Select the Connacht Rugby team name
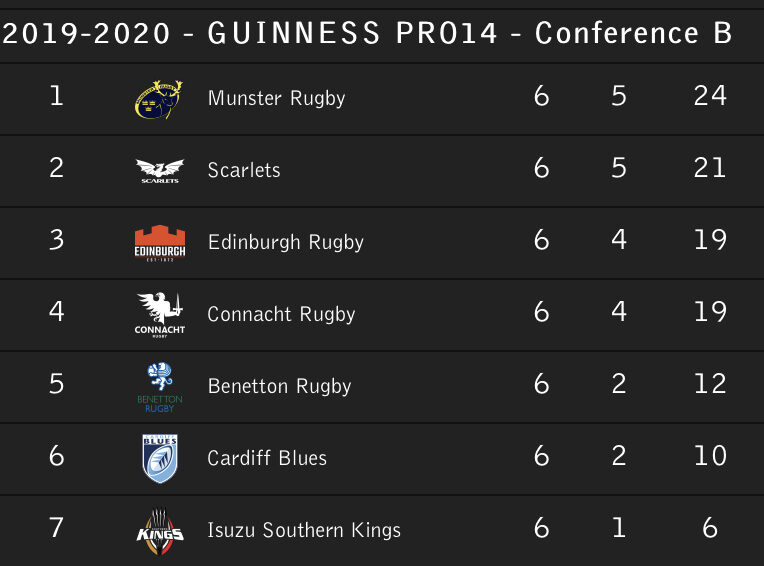 pyautogui.click(x=281, y=314)
